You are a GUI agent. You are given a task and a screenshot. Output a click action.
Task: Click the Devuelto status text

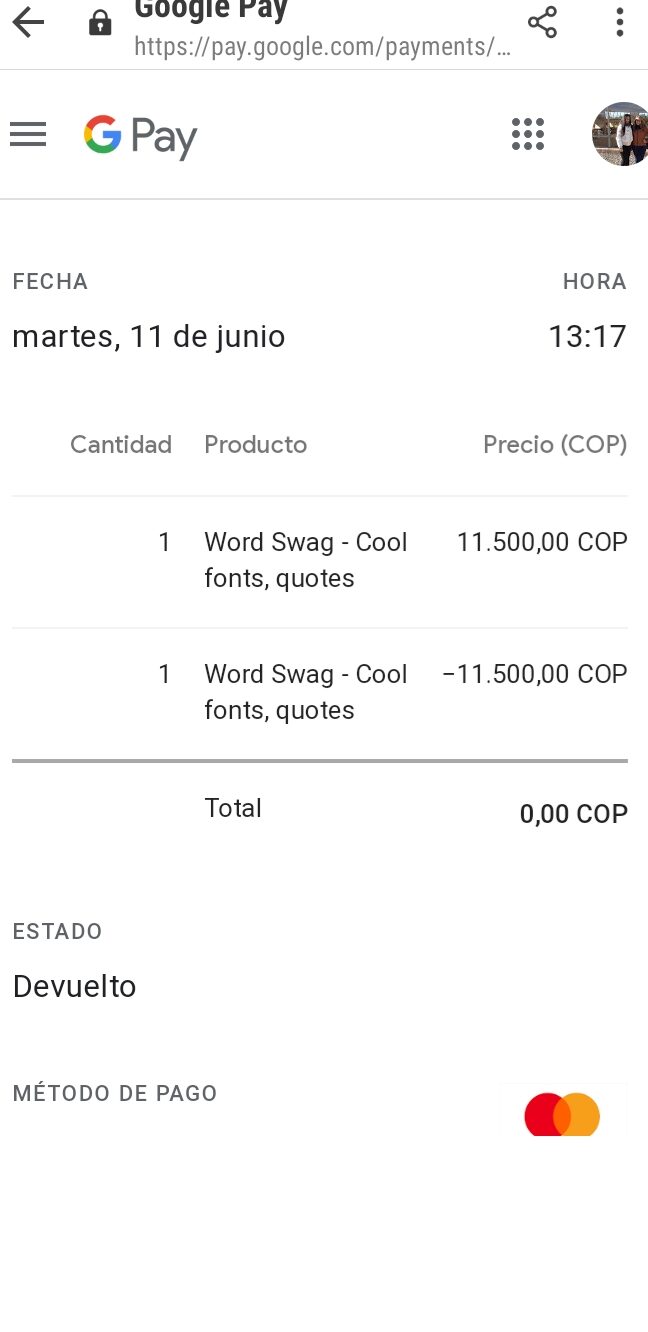[x=74, y=987]
